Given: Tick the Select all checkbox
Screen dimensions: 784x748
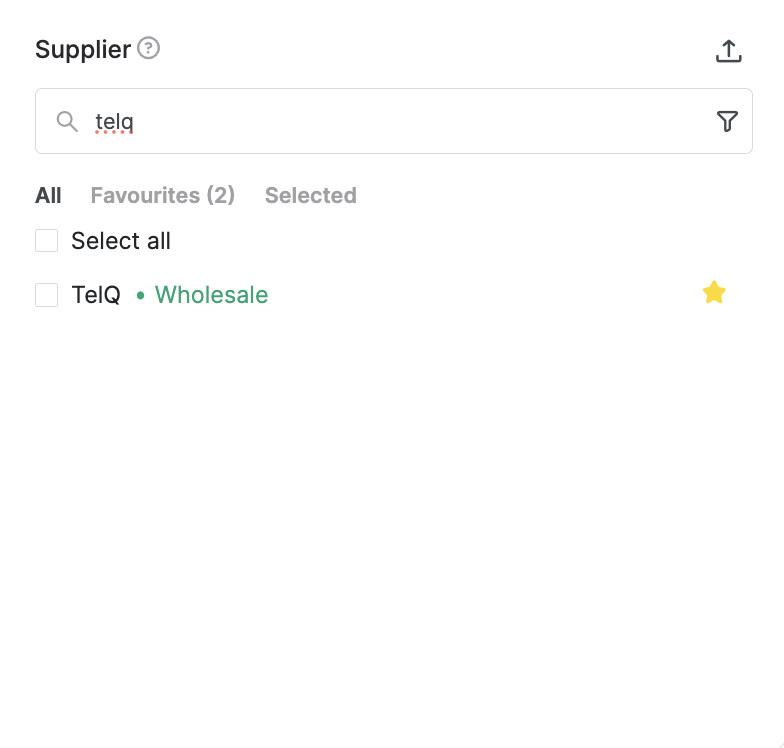Looking at the screenshot, I should (46, 240).
